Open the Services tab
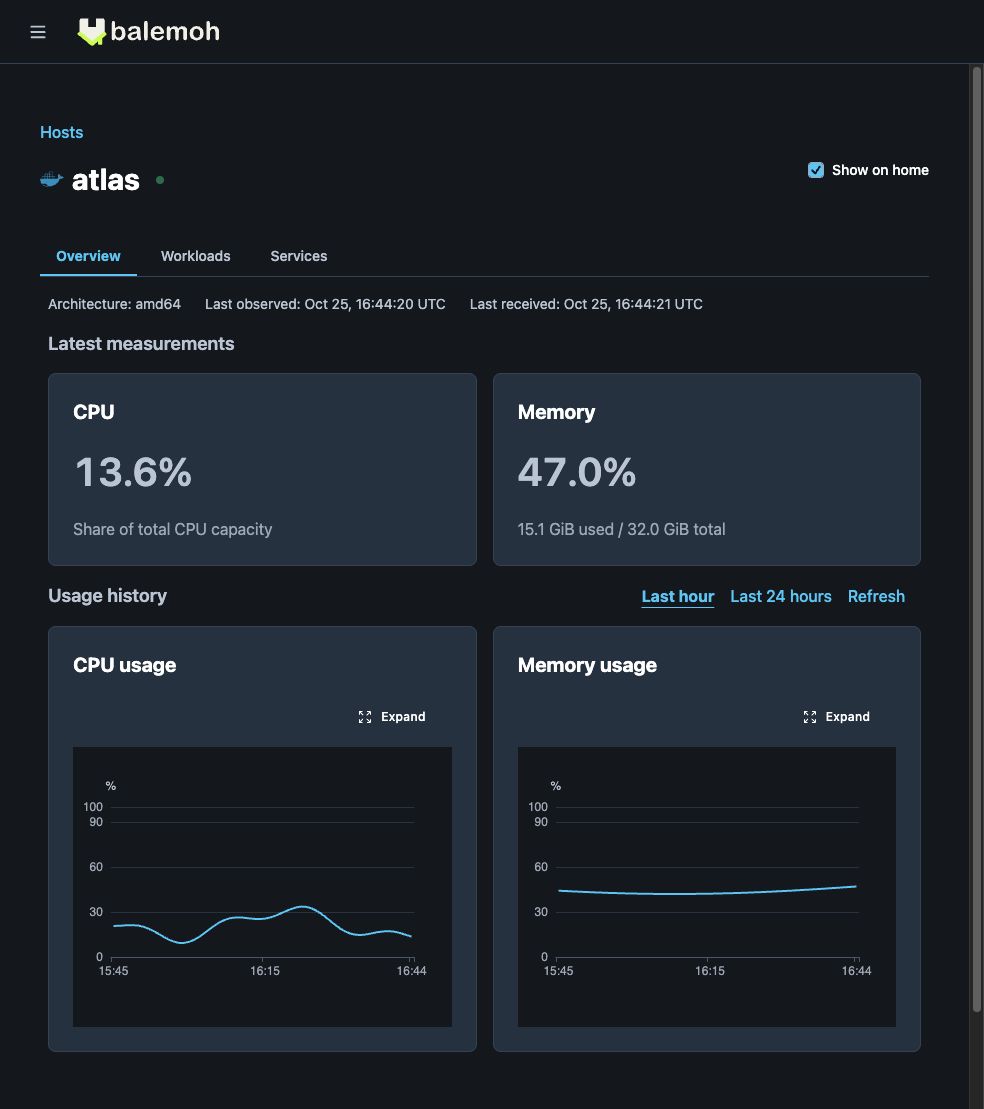The width and height of the screenshot is (984, 1109). point(299,256)
